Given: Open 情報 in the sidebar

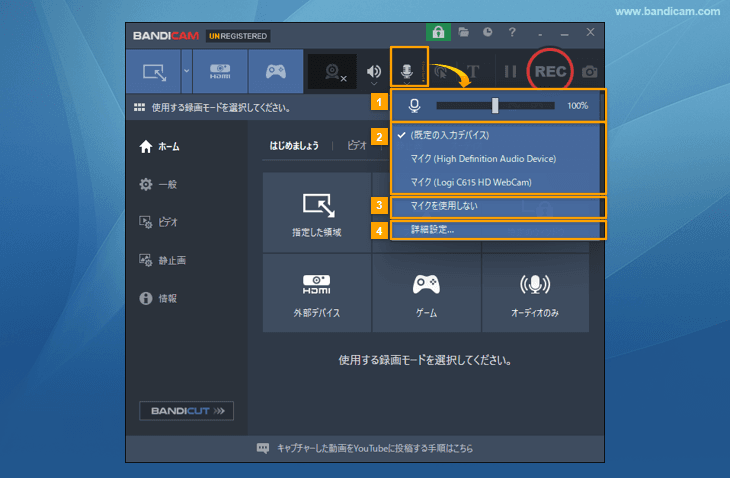Looking at the screenshot, I should point(158,298).
